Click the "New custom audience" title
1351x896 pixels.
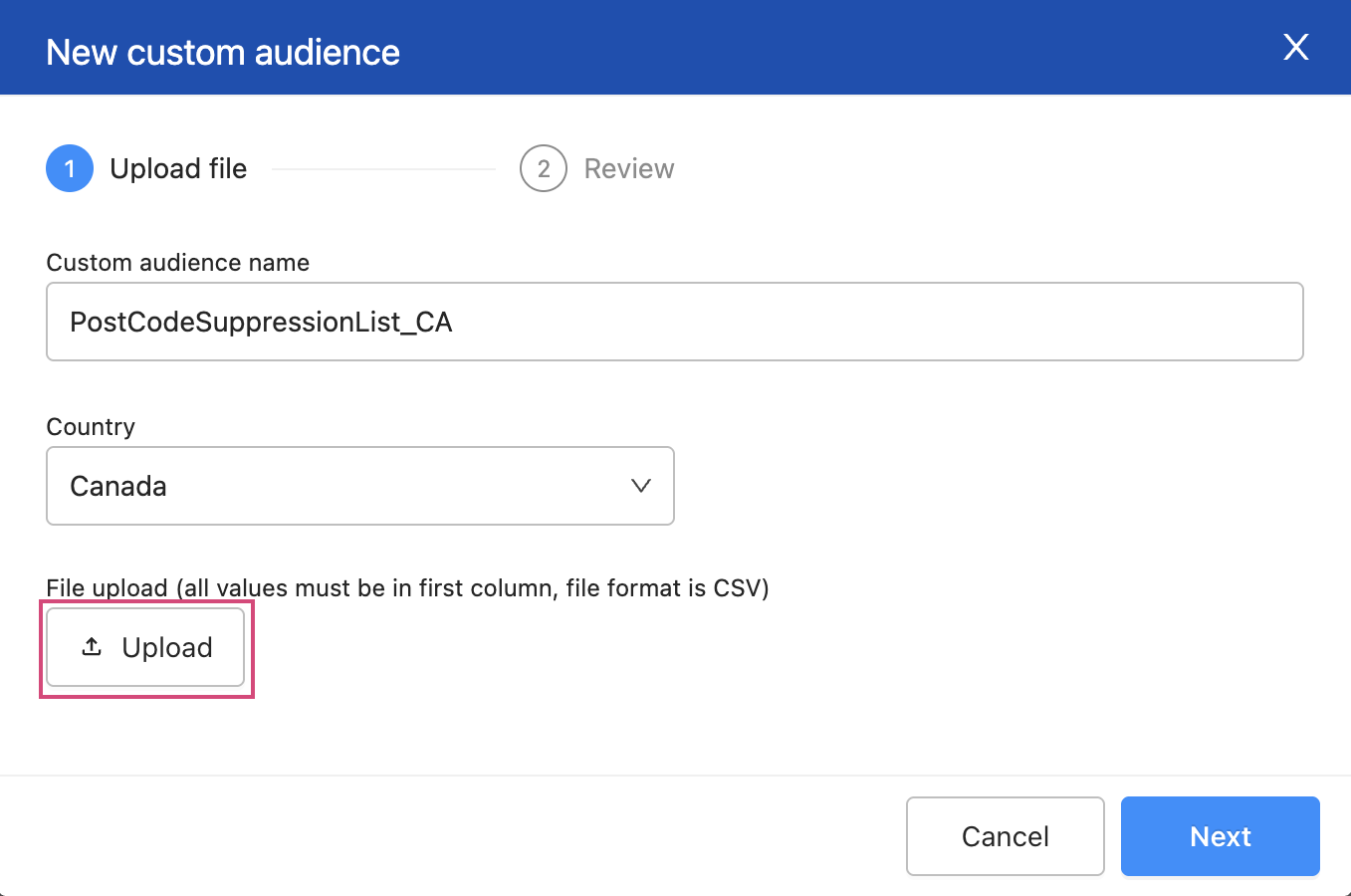point(223,52)
